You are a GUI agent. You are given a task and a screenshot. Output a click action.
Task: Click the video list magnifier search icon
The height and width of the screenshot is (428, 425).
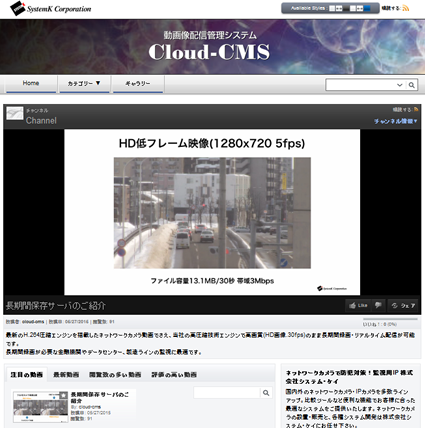tap(266, 393)
